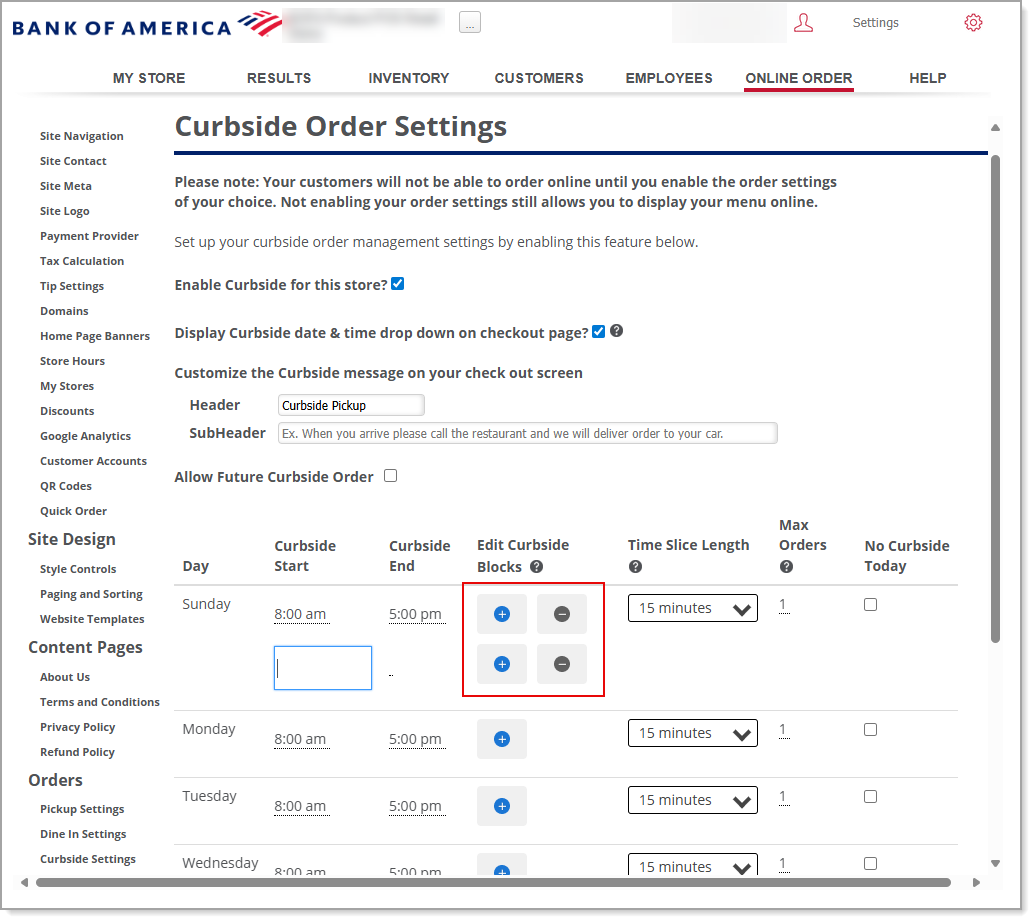Viewport: 1034px width, 922px height.
Task: Open the Payment Provider sidebar link
Action: coord(89,236)
